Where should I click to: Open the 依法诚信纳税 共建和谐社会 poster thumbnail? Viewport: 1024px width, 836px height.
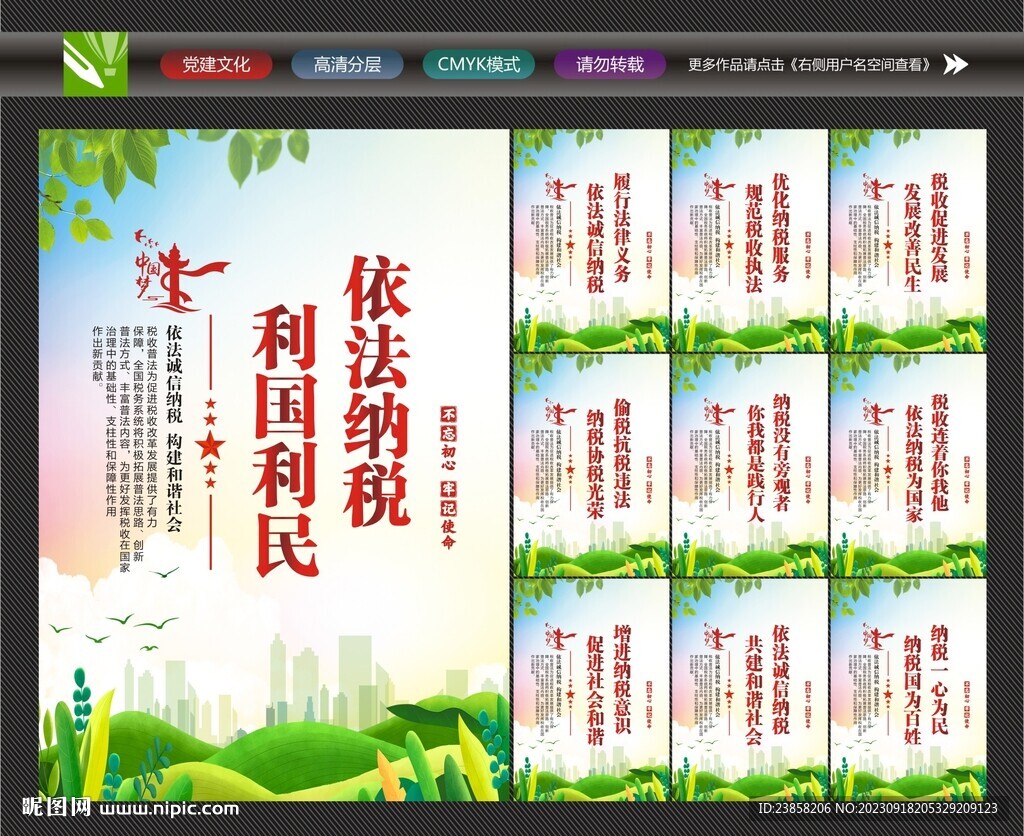(750, 690)
